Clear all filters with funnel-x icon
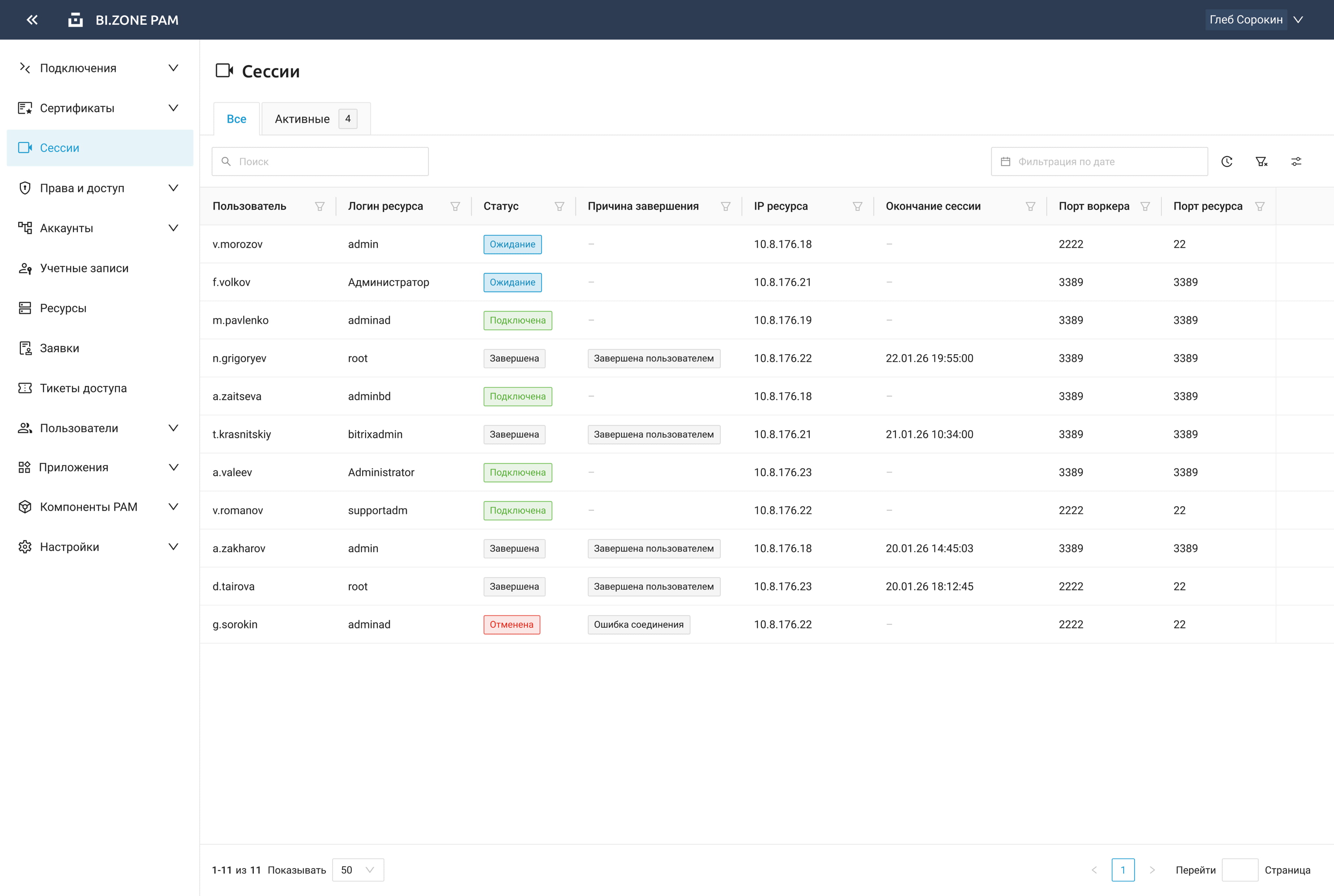This screenshot has height=896, width=1334. click(1261, 162)
